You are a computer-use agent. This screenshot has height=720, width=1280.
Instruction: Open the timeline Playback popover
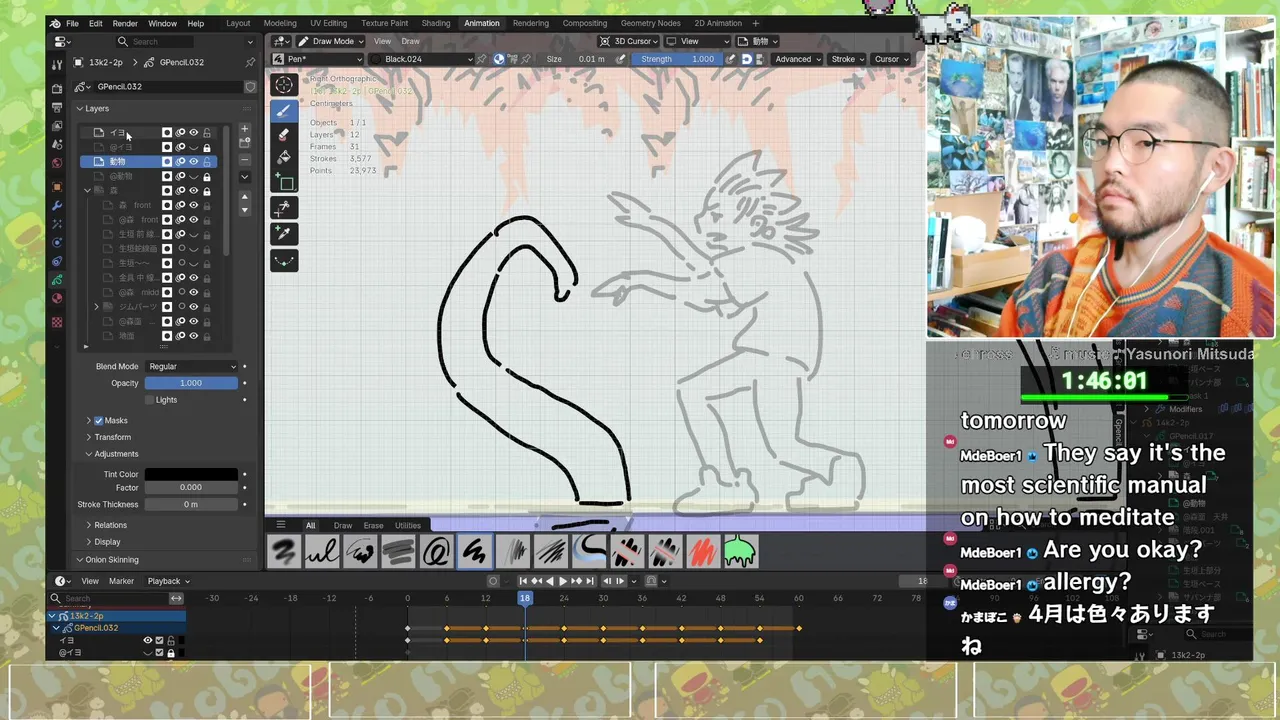click(x=167, y=581)
